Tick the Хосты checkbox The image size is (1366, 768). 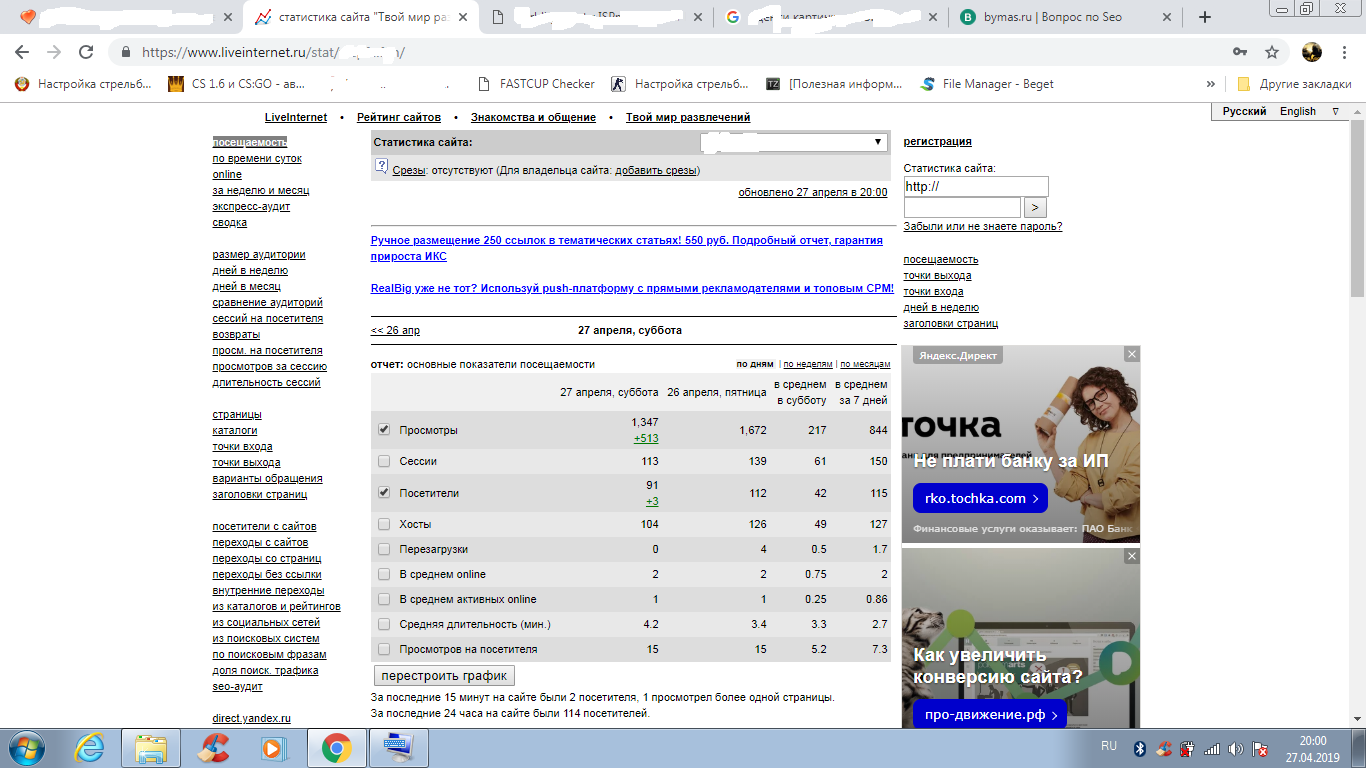pyautogui.click(x=384, y=524)
